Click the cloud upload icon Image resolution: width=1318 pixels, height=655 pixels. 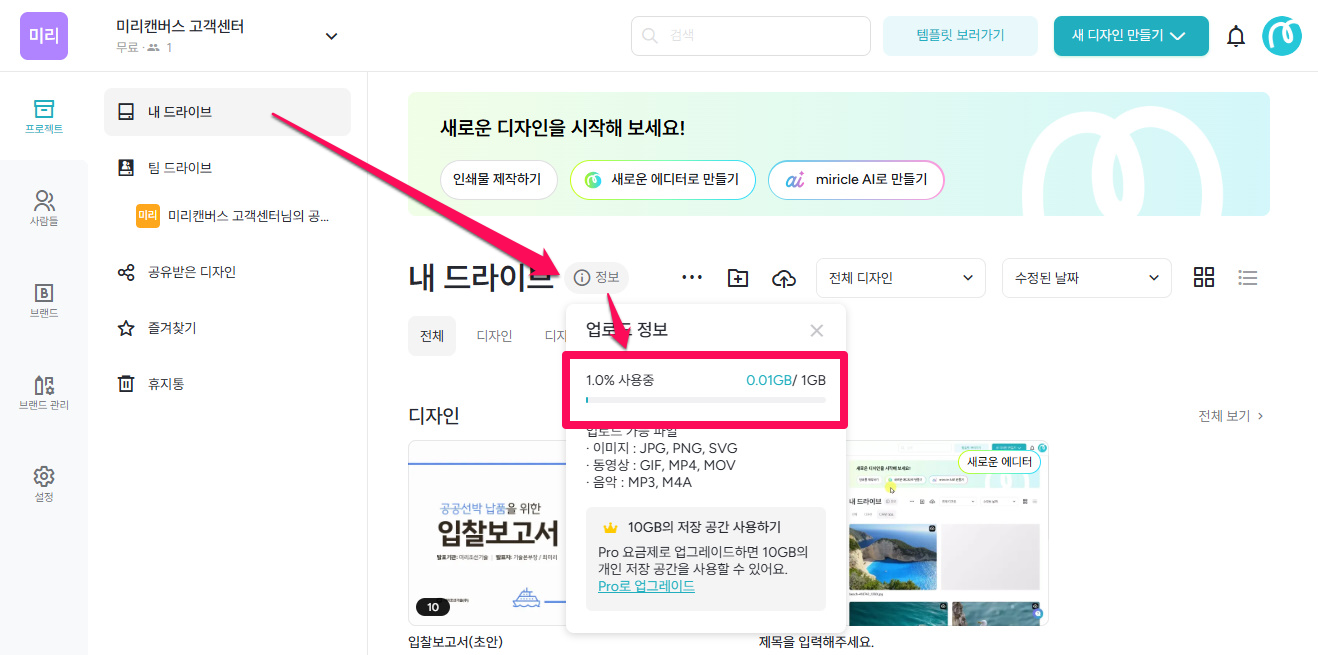click(x=784, y=278)
